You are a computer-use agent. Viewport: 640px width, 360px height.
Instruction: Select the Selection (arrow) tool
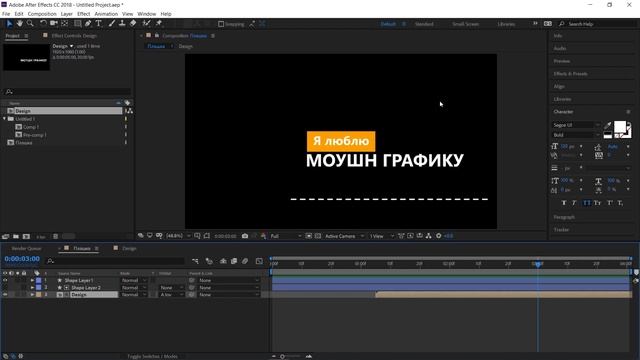(9, 24)
